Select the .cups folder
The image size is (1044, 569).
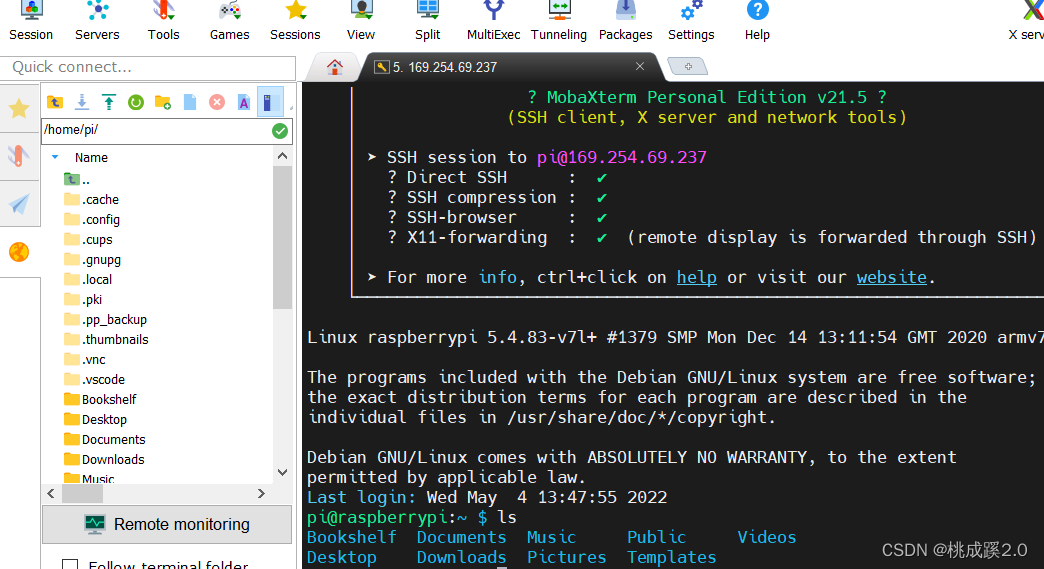click(89, 240)
